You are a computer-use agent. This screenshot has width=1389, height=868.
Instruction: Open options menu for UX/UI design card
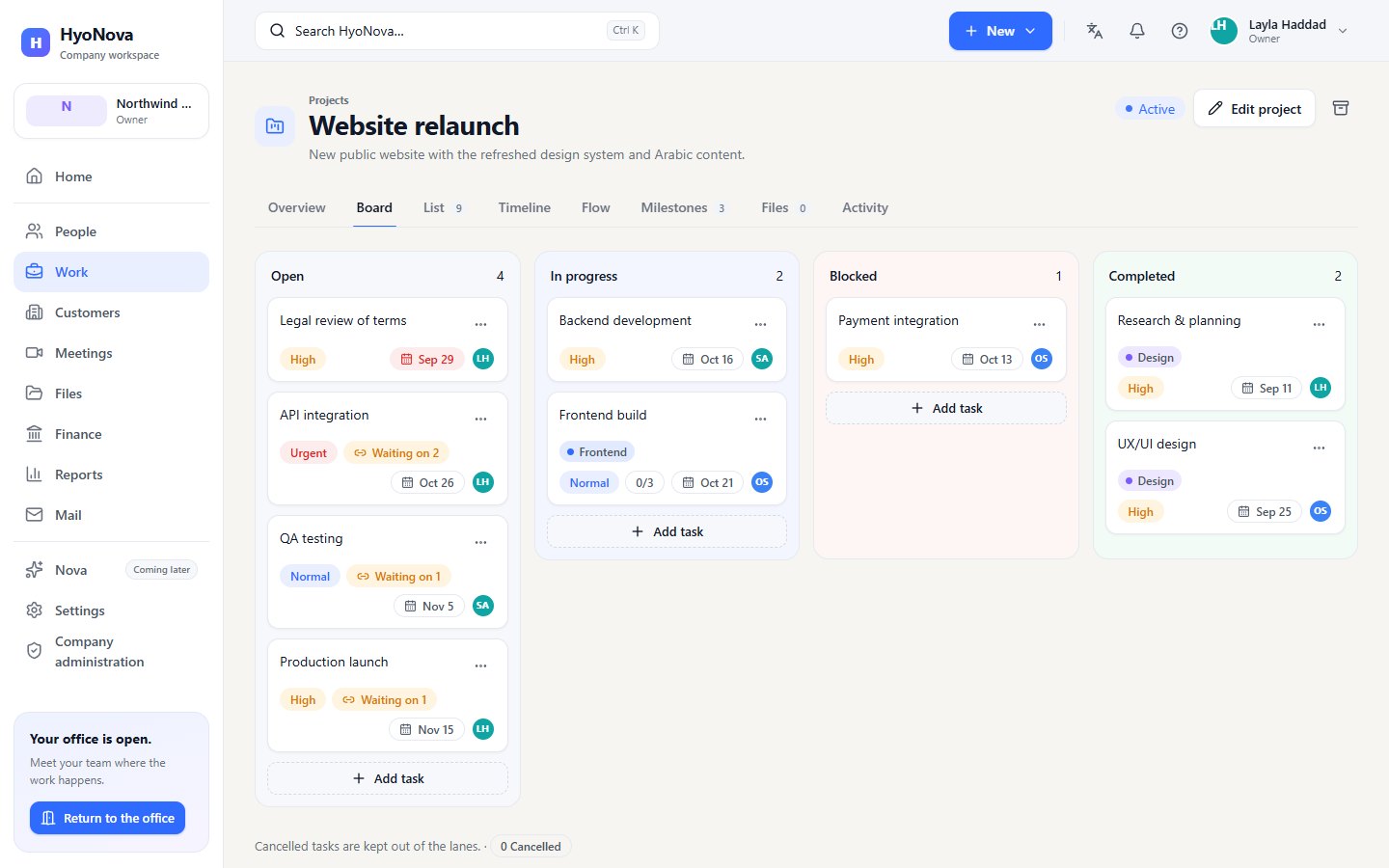(1320, 448)
